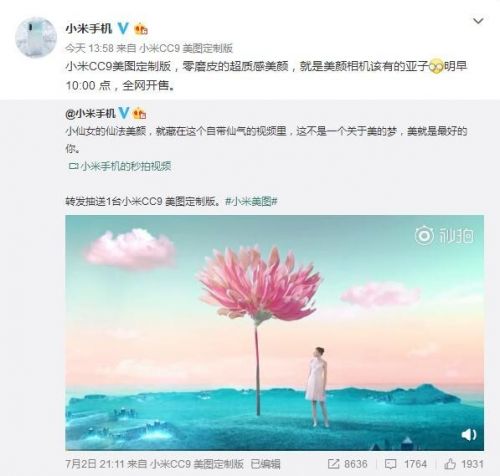Open the 小米手机 author name at top
The image size is (500, 476).
[89, 29]
